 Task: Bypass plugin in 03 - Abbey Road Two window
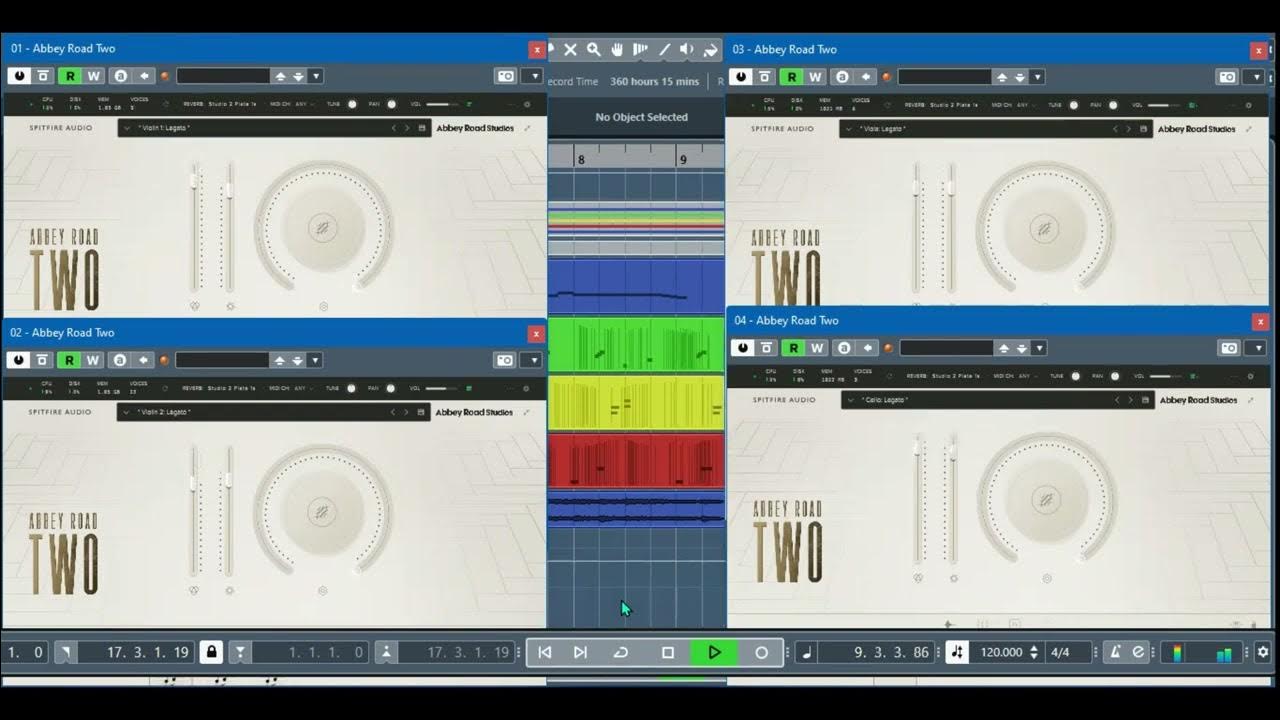click(x=741, y=77)
